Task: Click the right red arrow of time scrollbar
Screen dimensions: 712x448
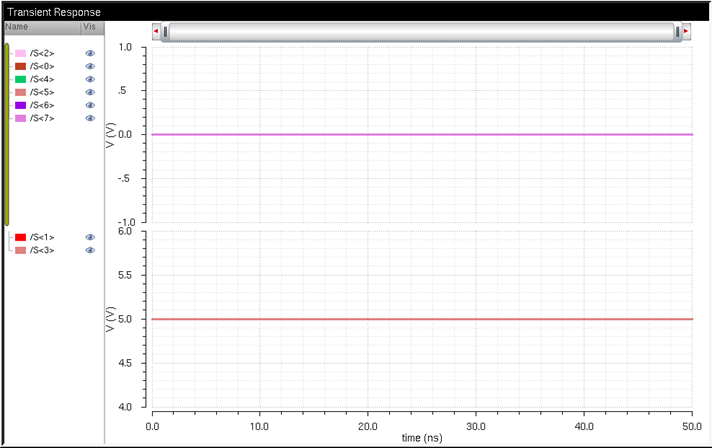Action: pyautogui.click(x=686, y=31)
